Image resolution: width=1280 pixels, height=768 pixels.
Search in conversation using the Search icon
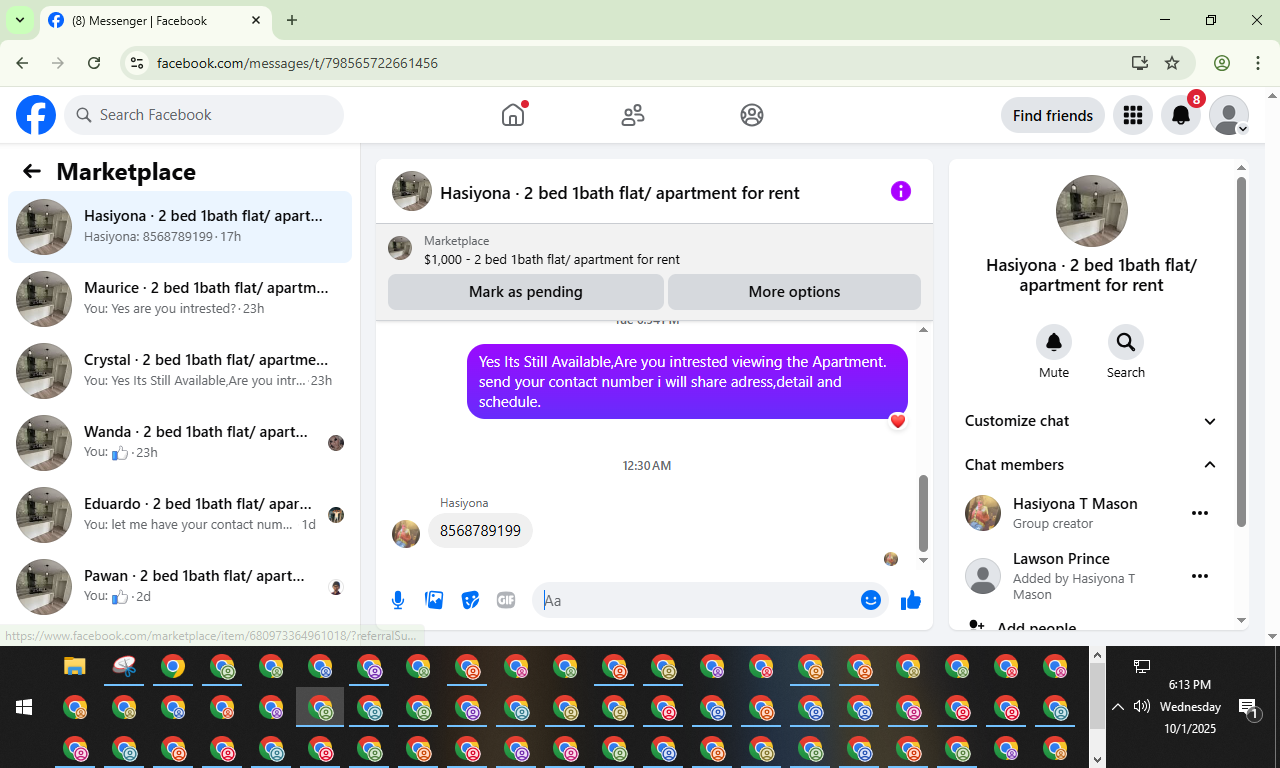tap(1126, 343)
